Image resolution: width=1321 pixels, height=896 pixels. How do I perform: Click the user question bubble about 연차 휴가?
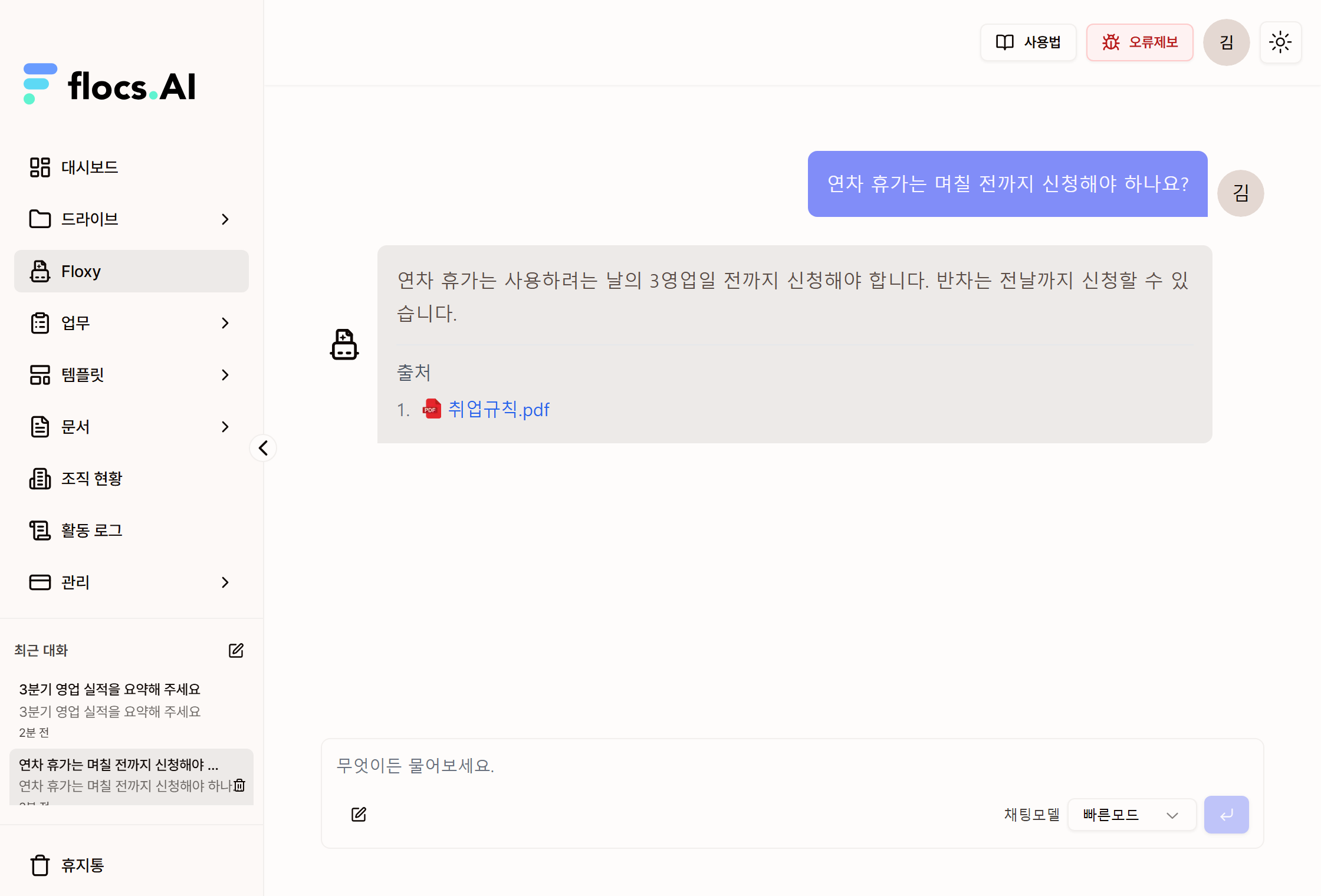tap(1007, 184)
